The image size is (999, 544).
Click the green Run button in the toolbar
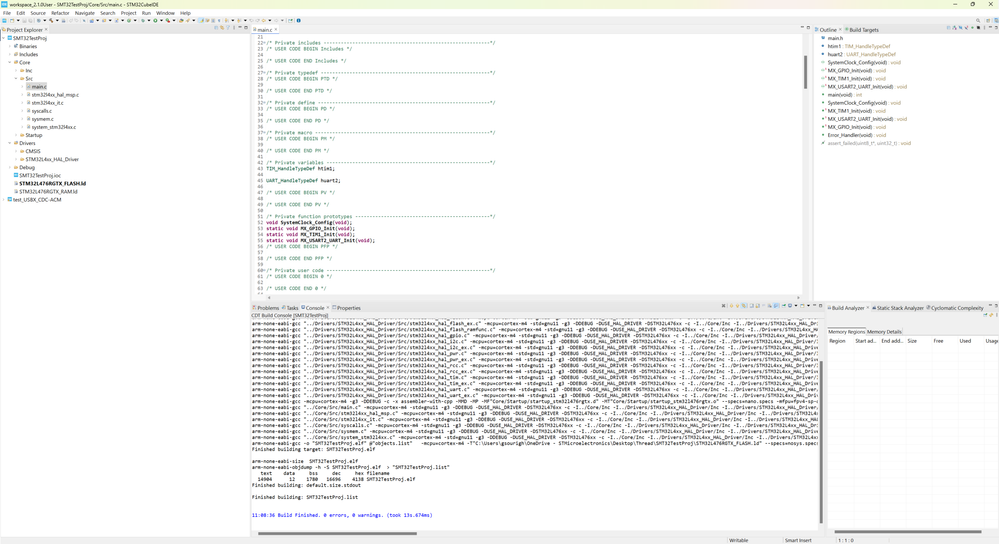155,20
